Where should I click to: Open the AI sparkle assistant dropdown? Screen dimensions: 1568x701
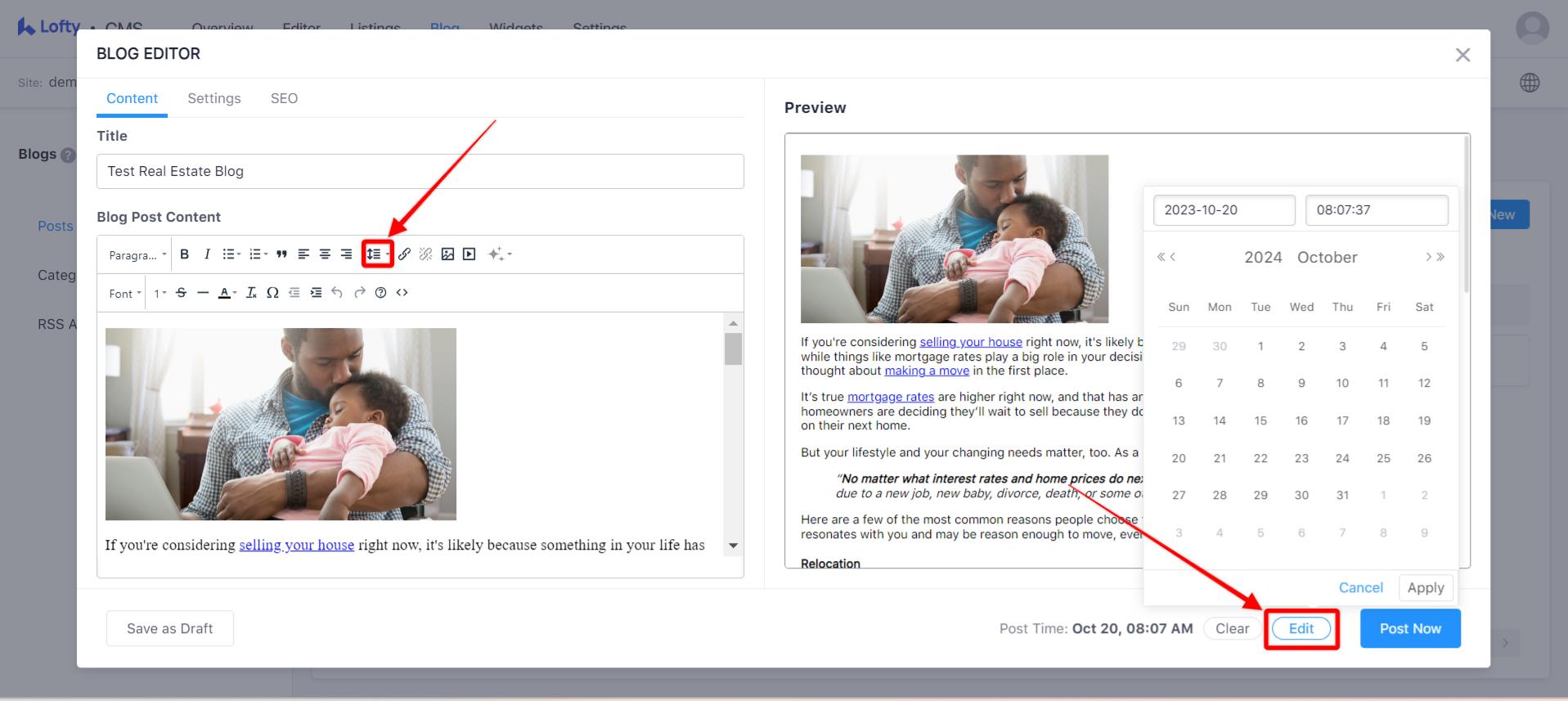(x=500, y=254)
